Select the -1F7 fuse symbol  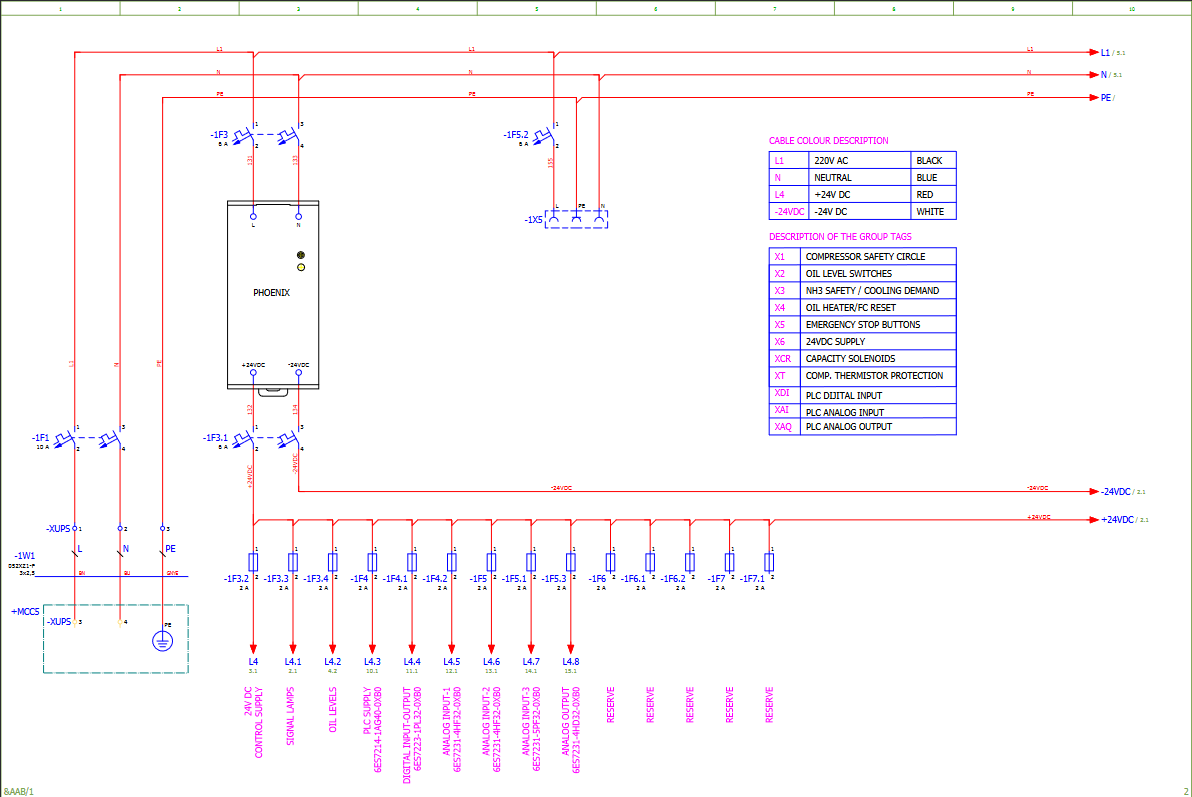point(730,562)
